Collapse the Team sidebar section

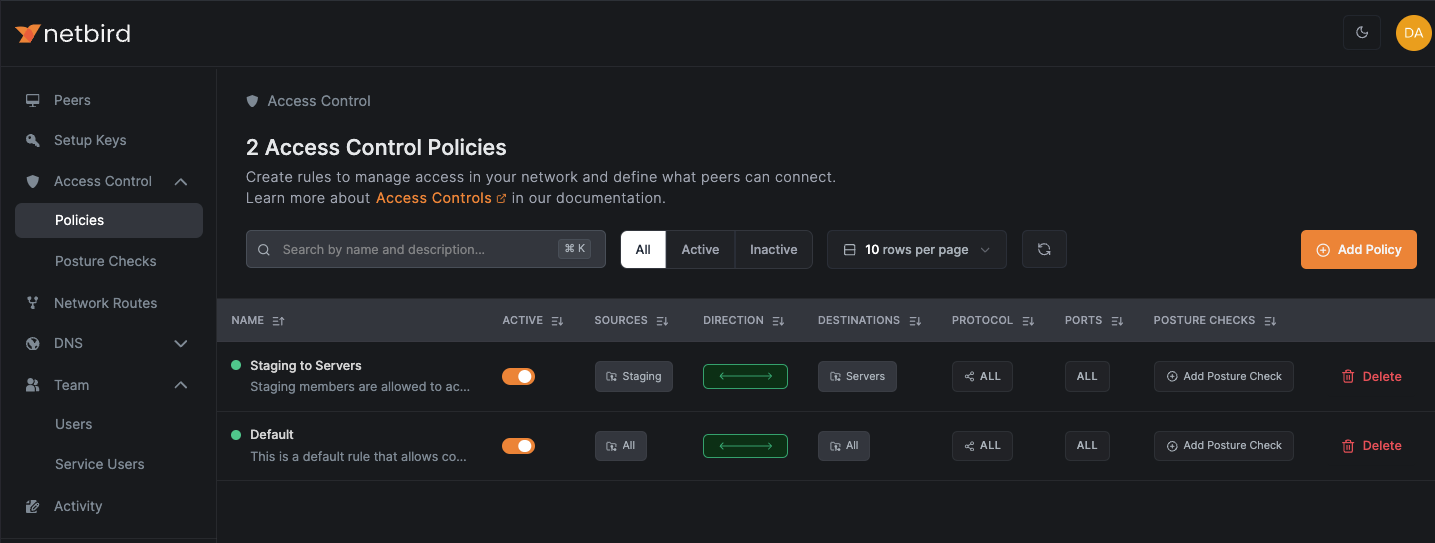click(x=181, y=385)
